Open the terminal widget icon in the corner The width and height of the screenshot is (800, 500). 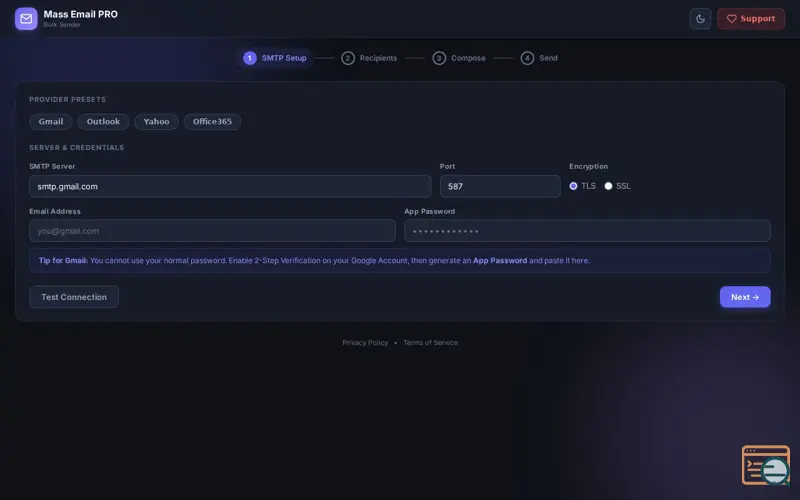pyautogui.click(x=765, y=465)
